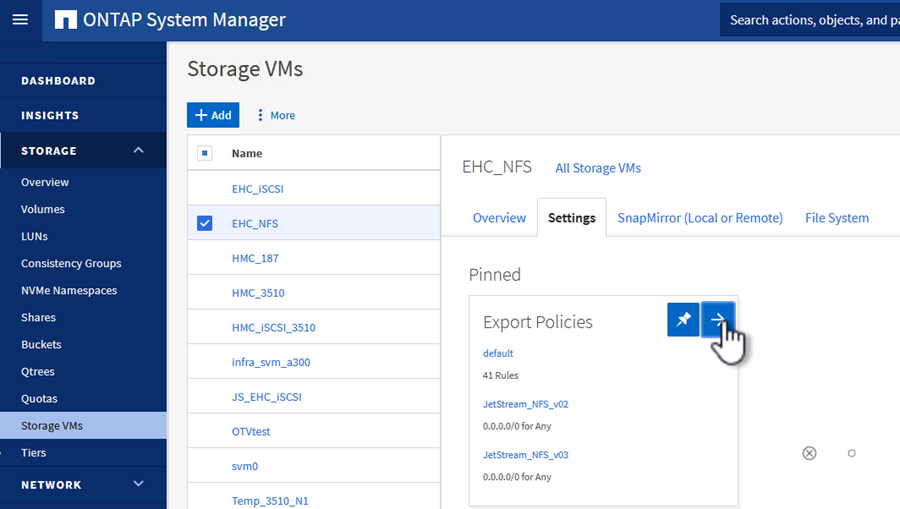Click the search actions input field
The height and width of the screenshot is (509, 900).
click(808, 20)
